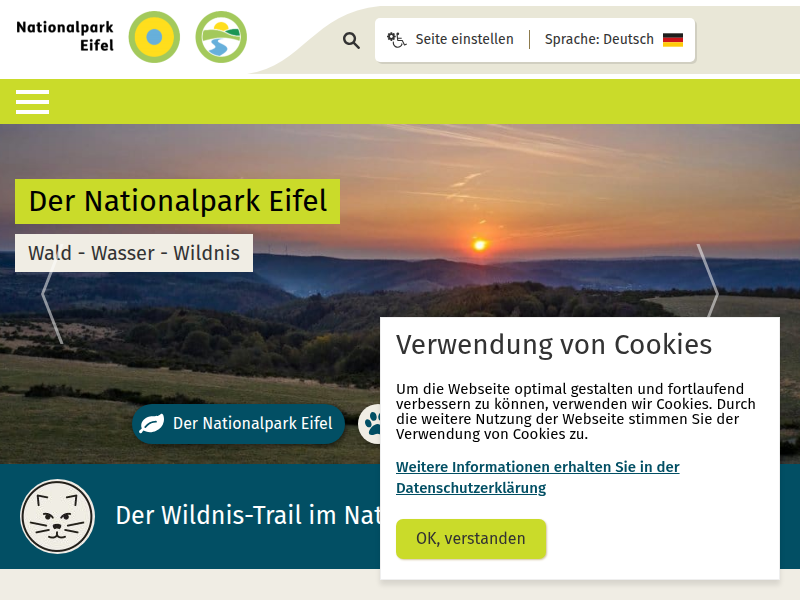Accept cookies with OK, verstanden
Viewport: 800px width, 600px height.
471,538
